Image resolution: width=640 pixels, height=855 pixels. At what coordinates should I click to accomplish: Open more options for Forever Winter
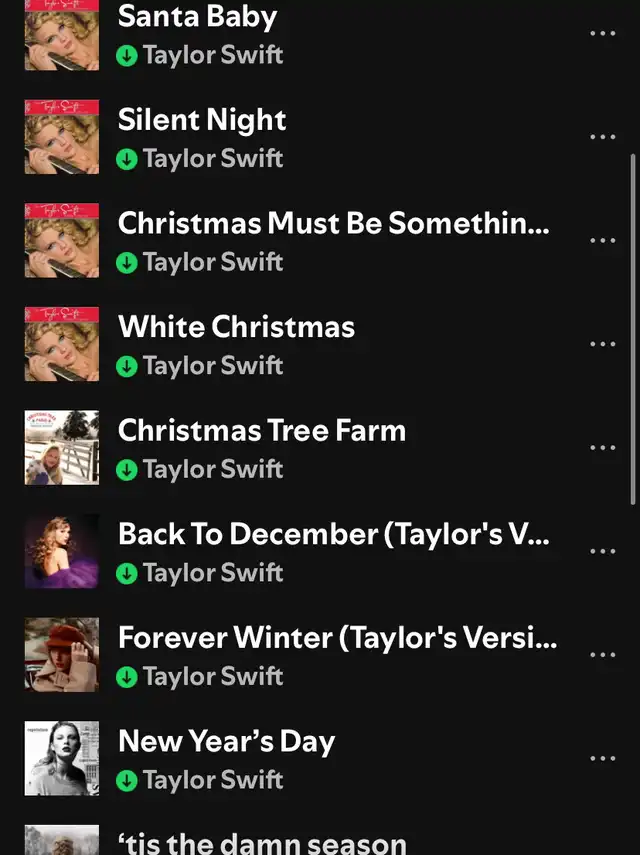[602, 655]
